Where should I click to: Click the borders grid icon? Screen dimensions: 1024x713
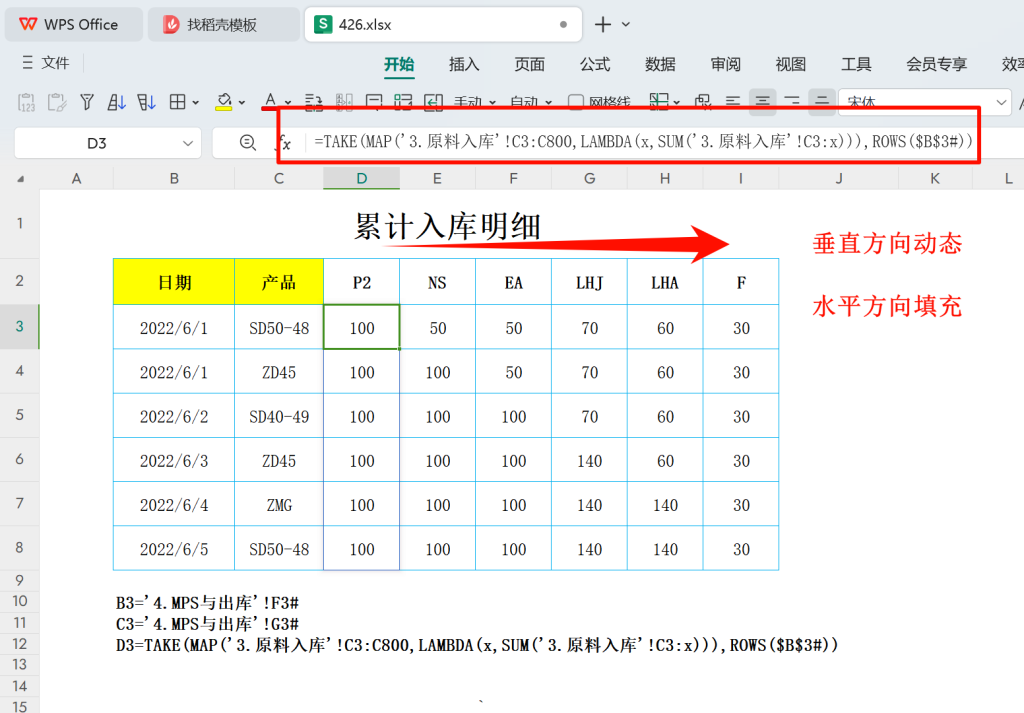click(177, 102)
